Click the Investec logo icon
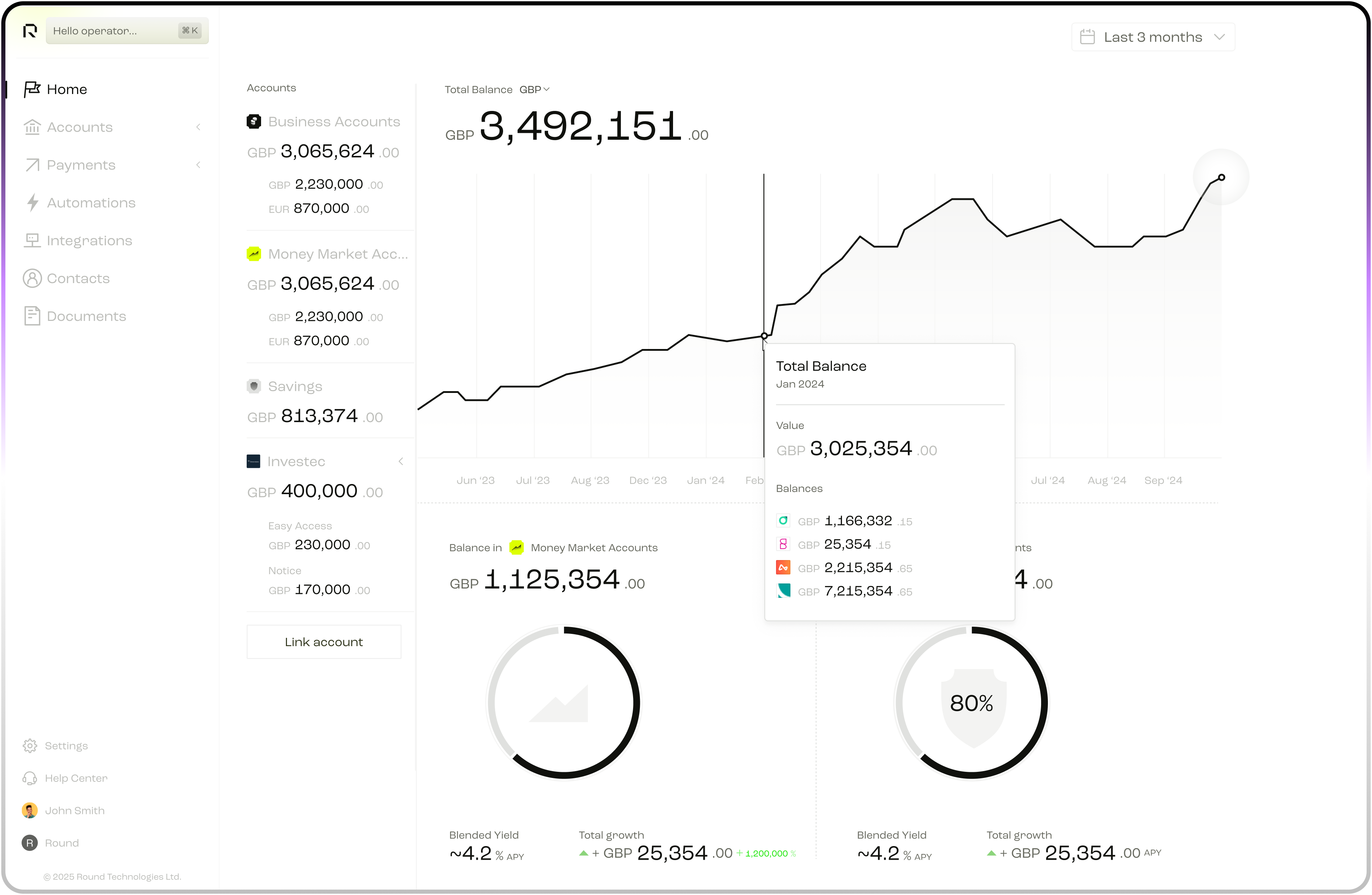Image resolution: width=1372 pixels, height=895 pixels. pyautogui.click(x=254, y=461)
